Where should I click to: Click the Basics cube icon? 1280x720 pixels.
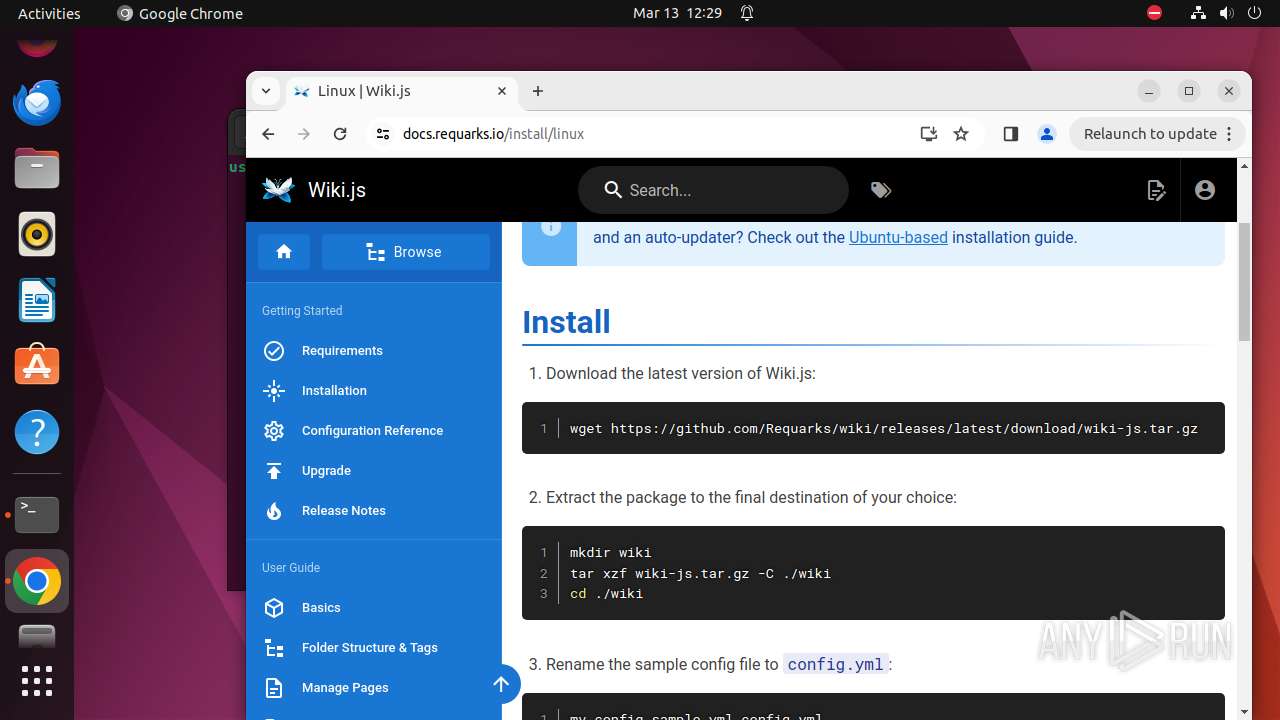[274, 608]
